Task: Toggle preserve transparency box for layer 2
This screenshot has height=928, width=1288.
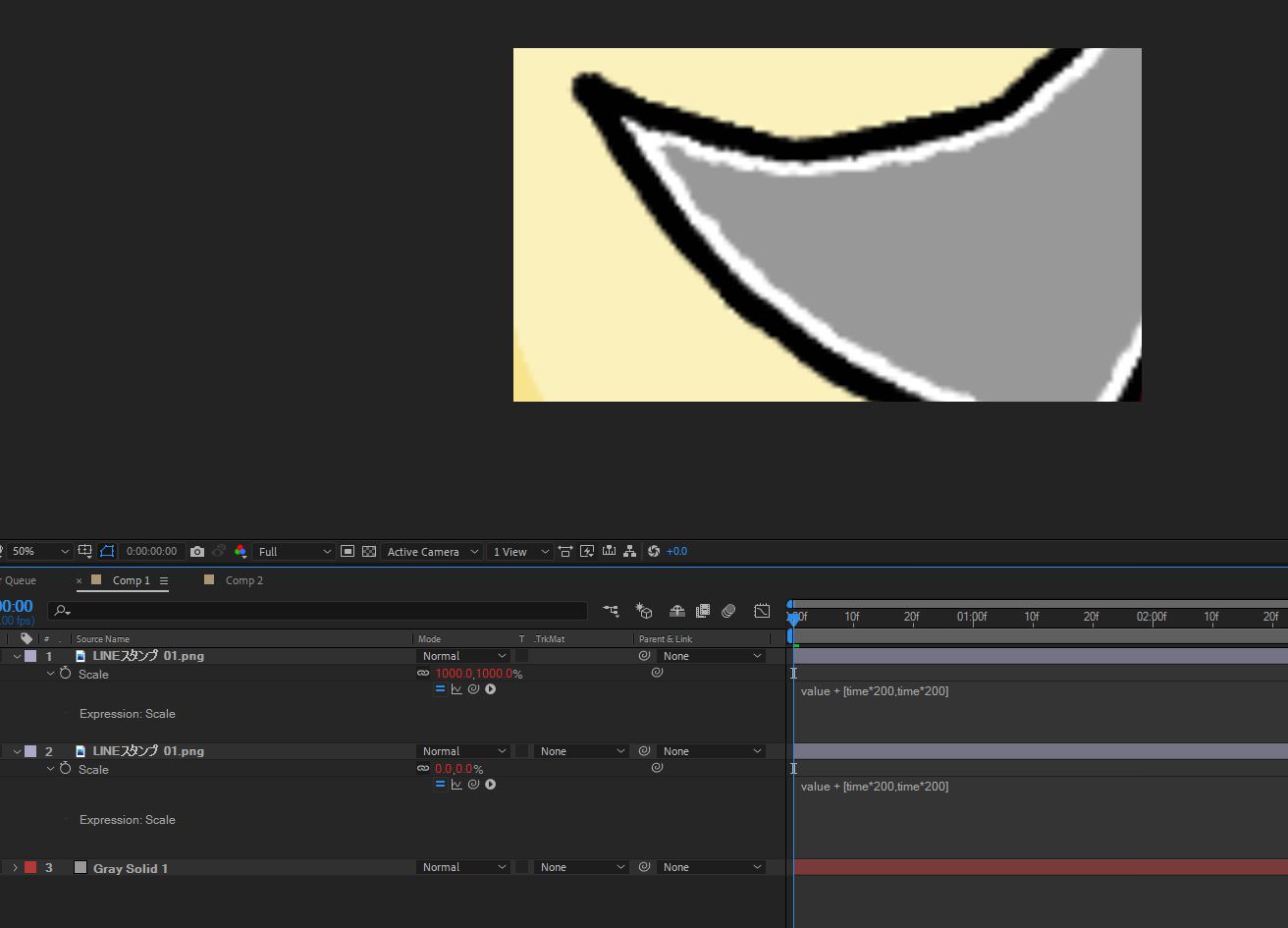Action: [x=522, y=751]
